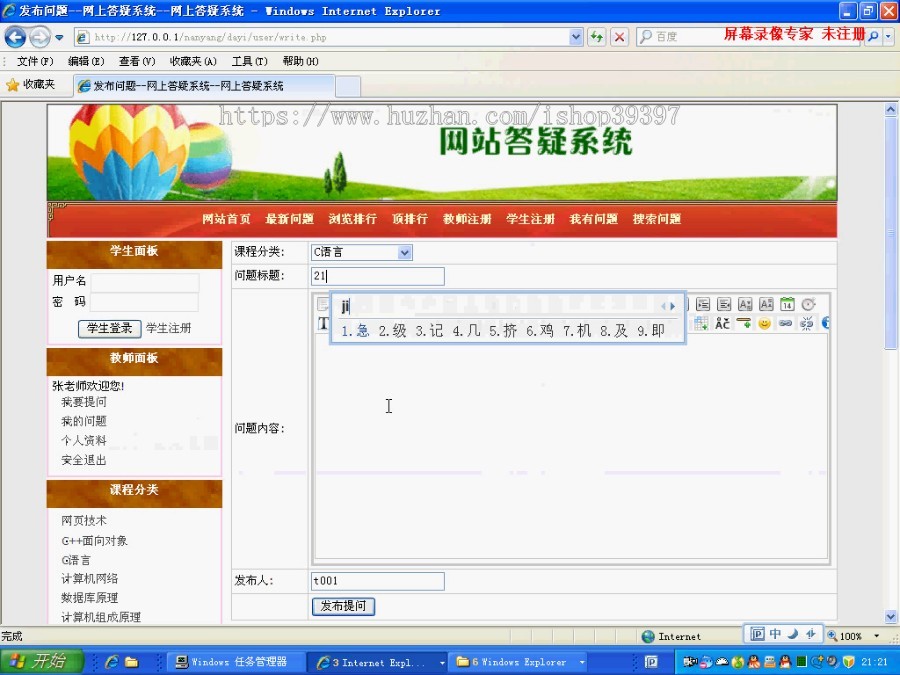900x675 pixels.
Task: Open 最新问题 in navigation bar
Action: tap(289, 219)
